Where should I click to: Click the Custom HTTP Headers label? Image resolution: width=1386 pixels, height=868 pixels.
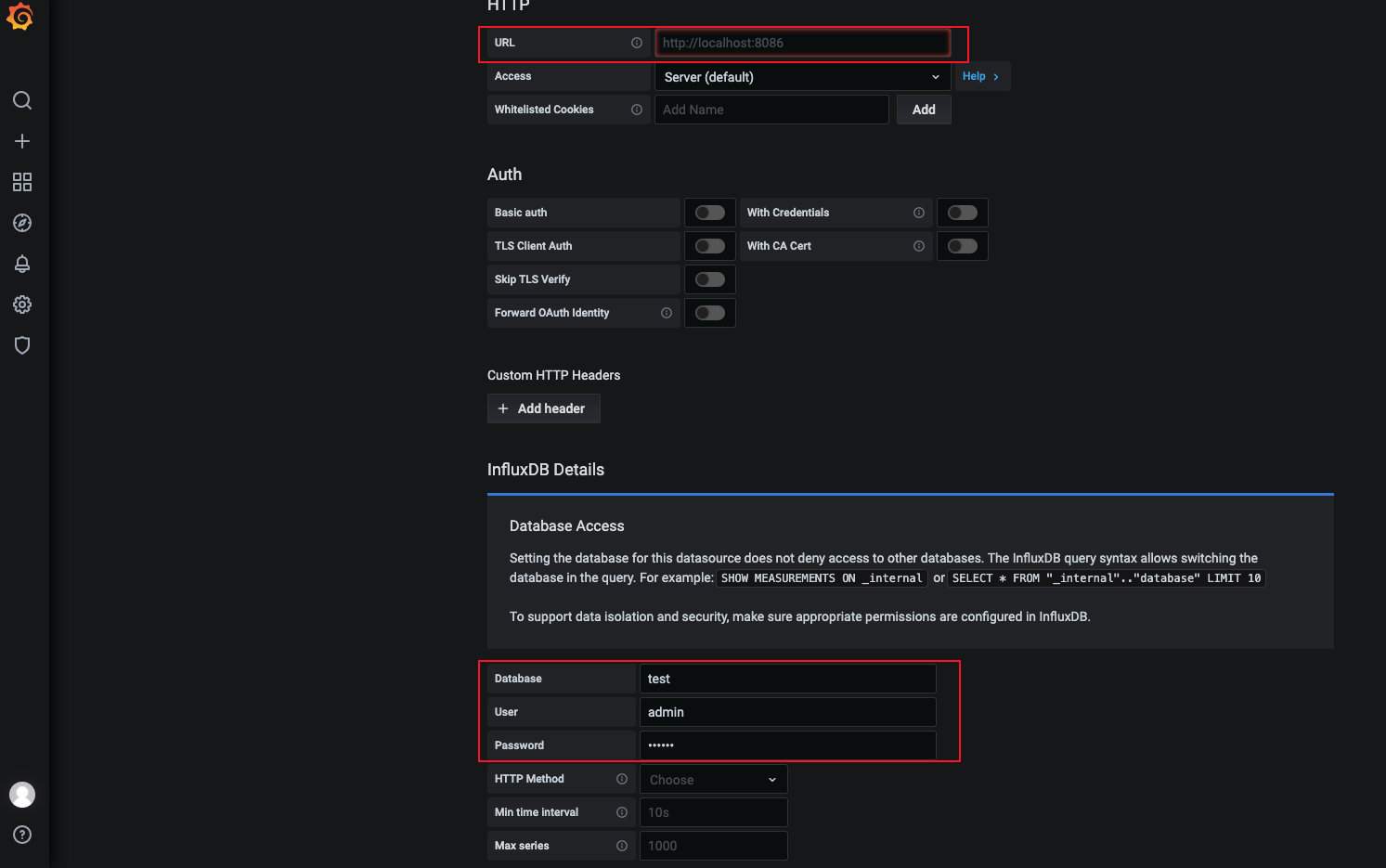tap(554, 375)
